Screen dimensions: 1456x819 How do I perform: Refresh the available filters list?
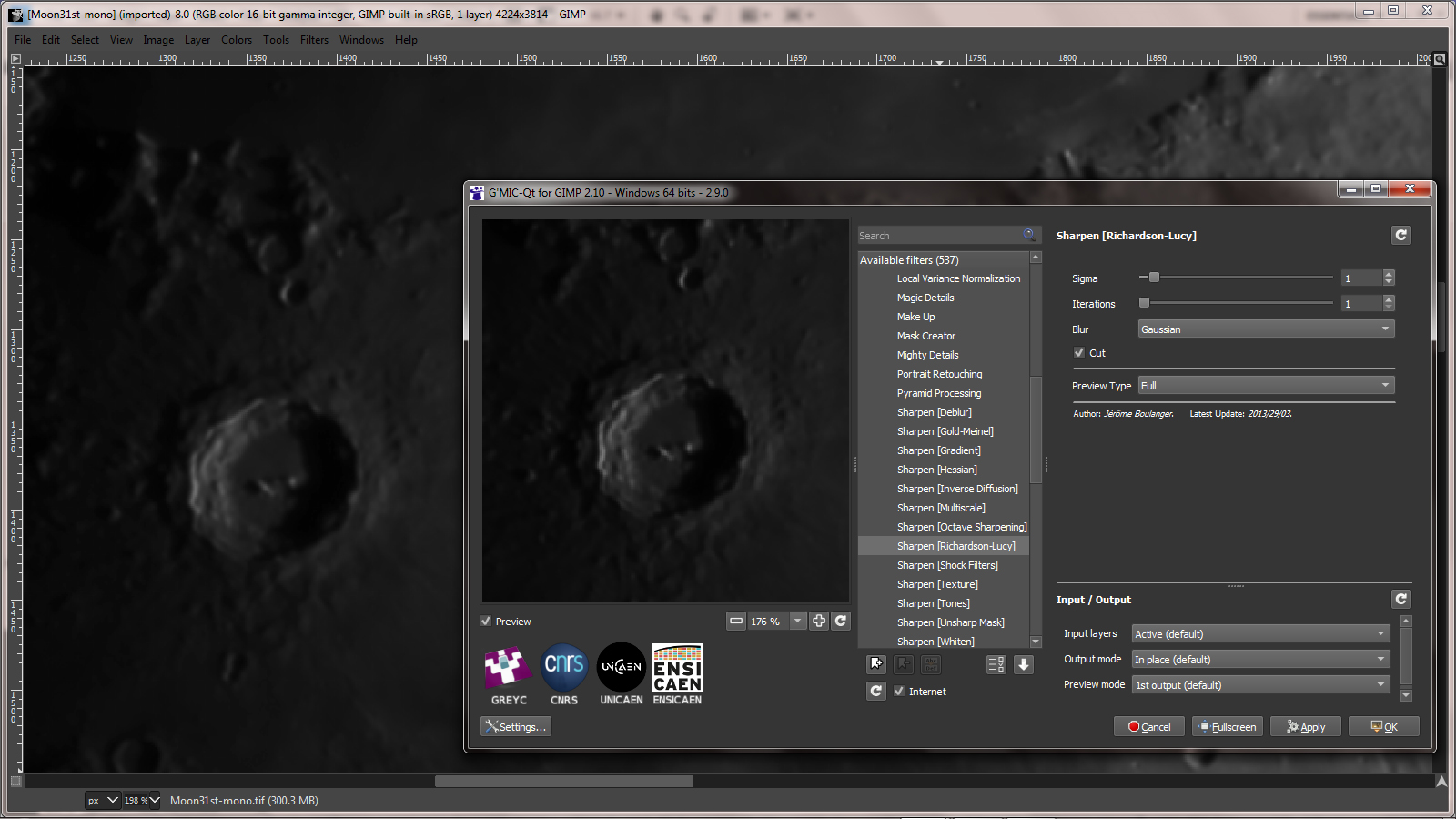click(875, 691)
